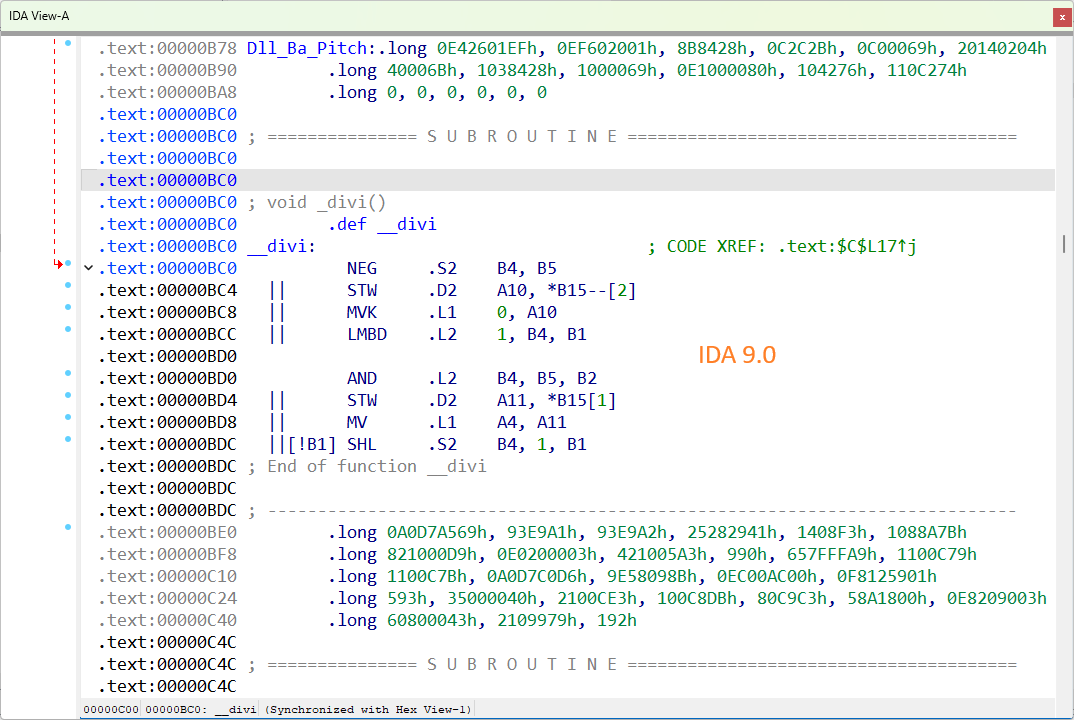Toggle breakpoint dot at 00000BE0

[x=68, y=527]
